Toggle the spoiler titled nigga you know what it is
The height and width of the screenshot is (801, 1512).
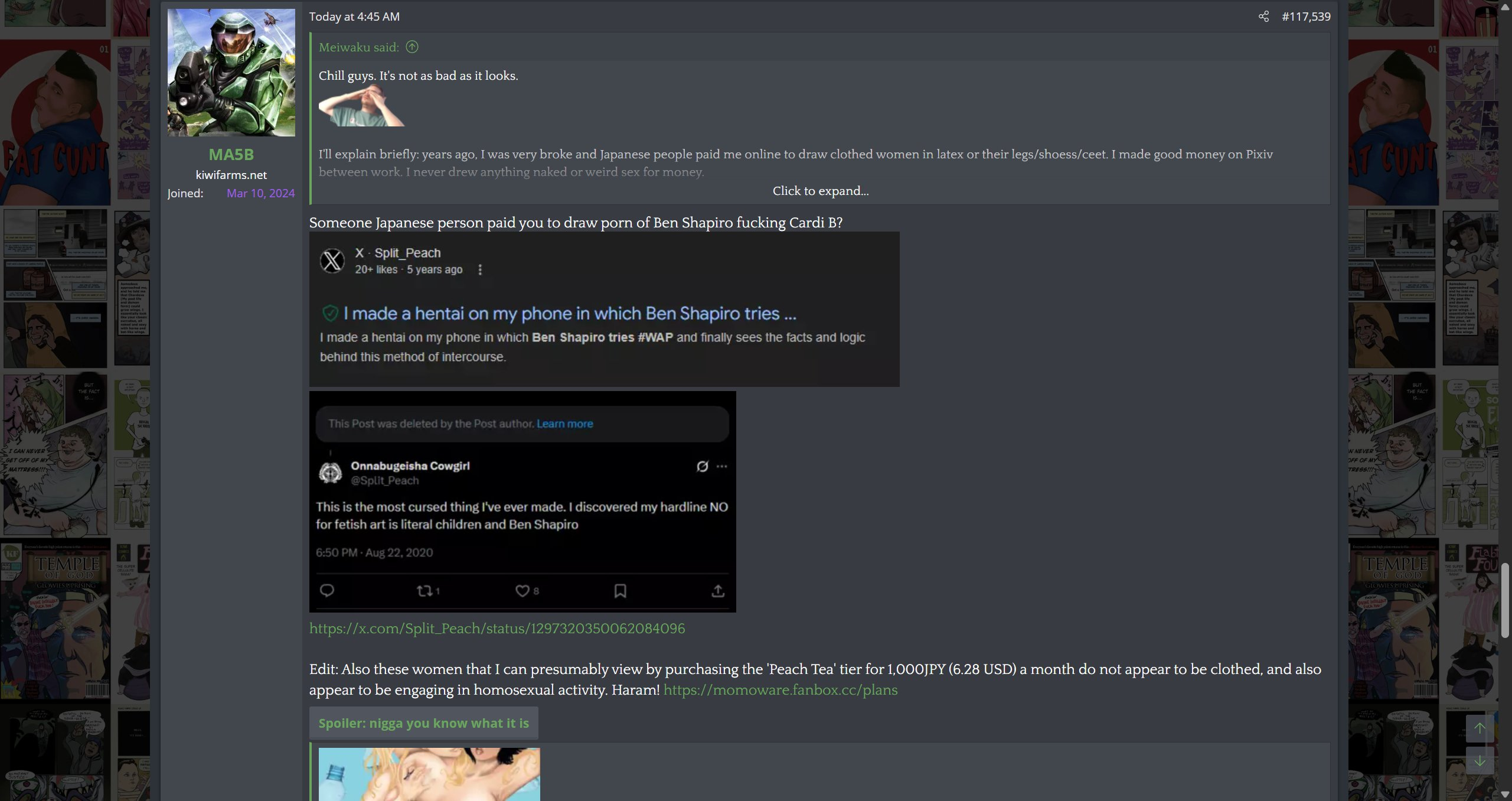coord(423,723)
